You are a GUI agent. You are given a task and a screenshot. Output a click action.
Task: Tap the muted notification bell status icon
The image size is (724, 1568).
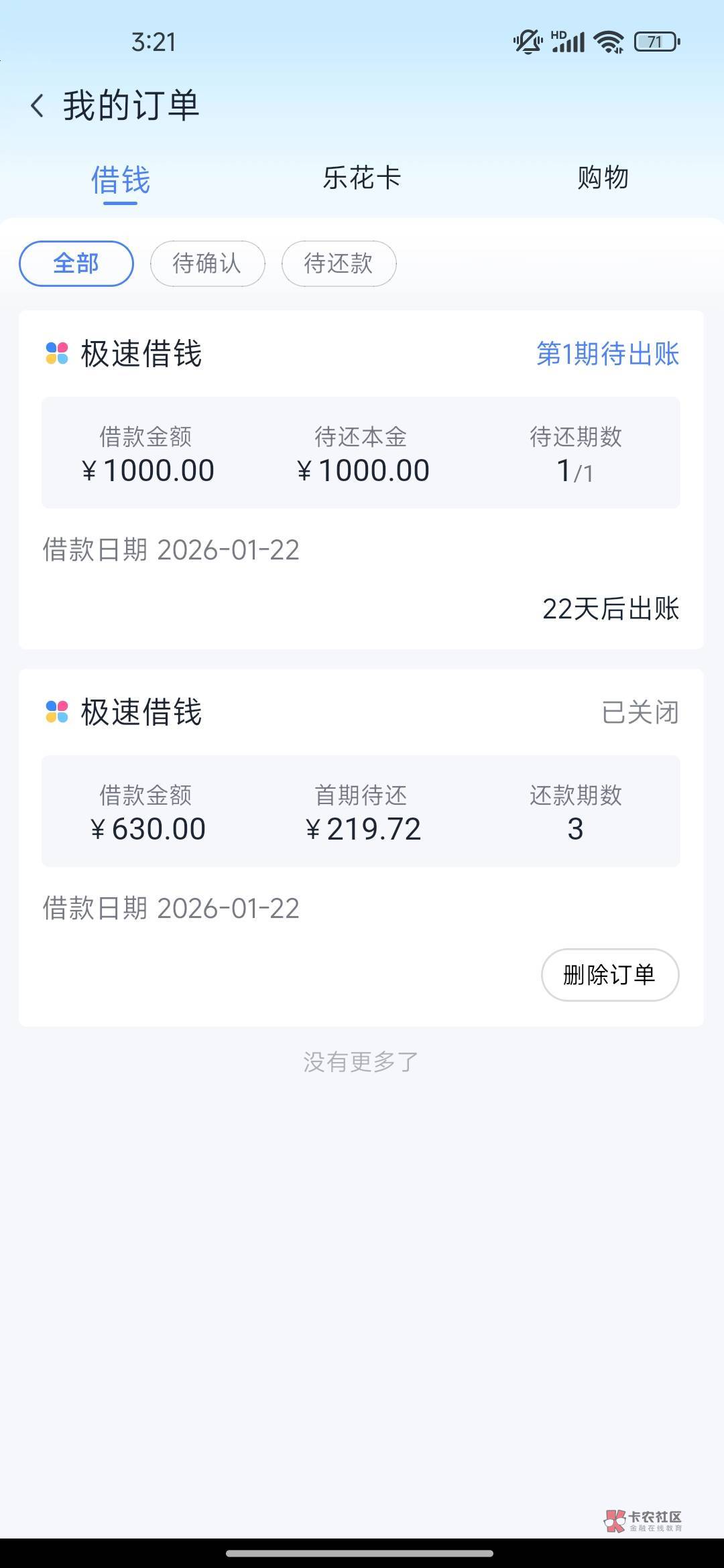pos(528,42)
